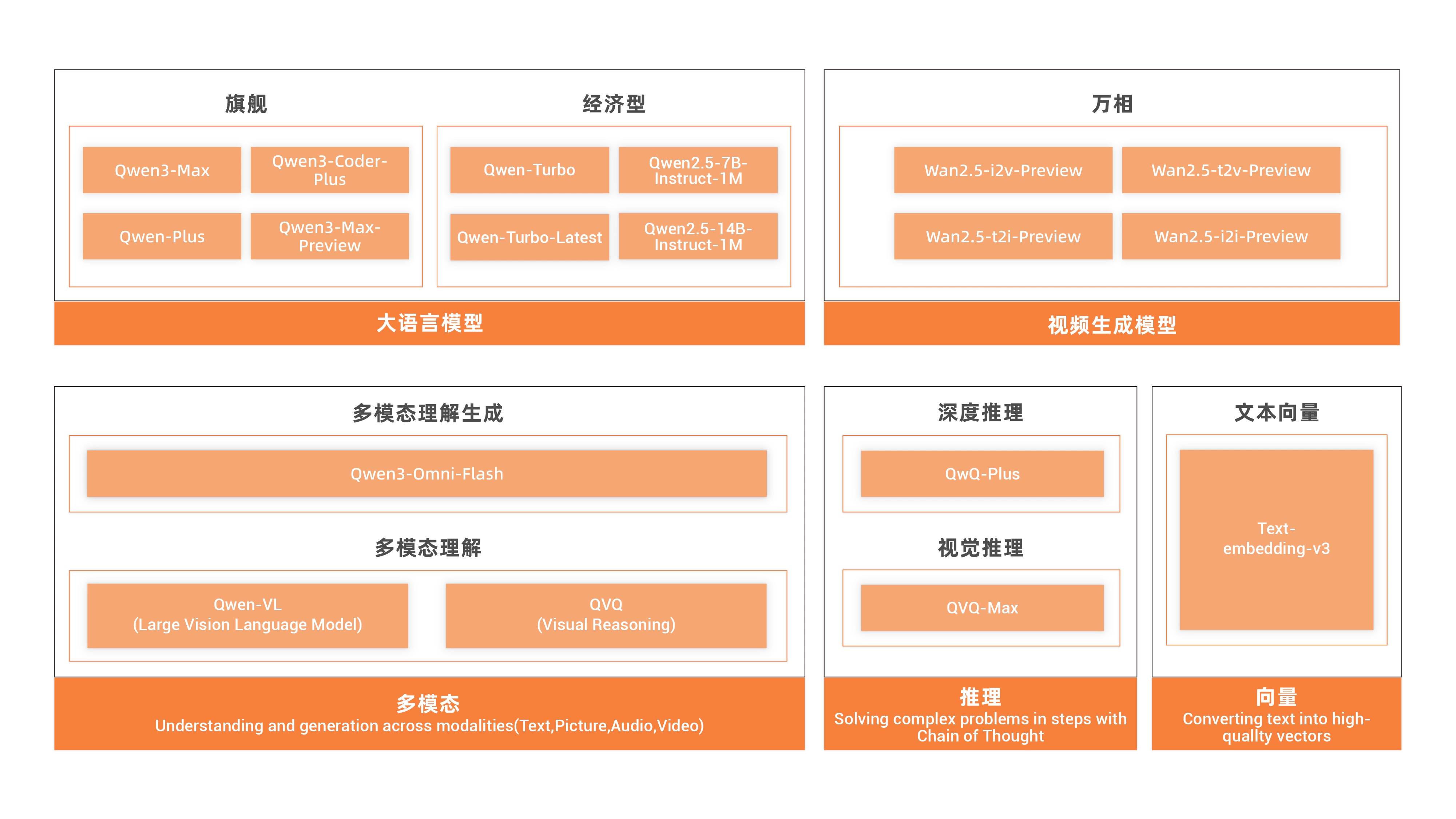1456x819 pixels.
Task: Click the wide Qwen3-Omni-Flash bar
Action: (427, 474)
